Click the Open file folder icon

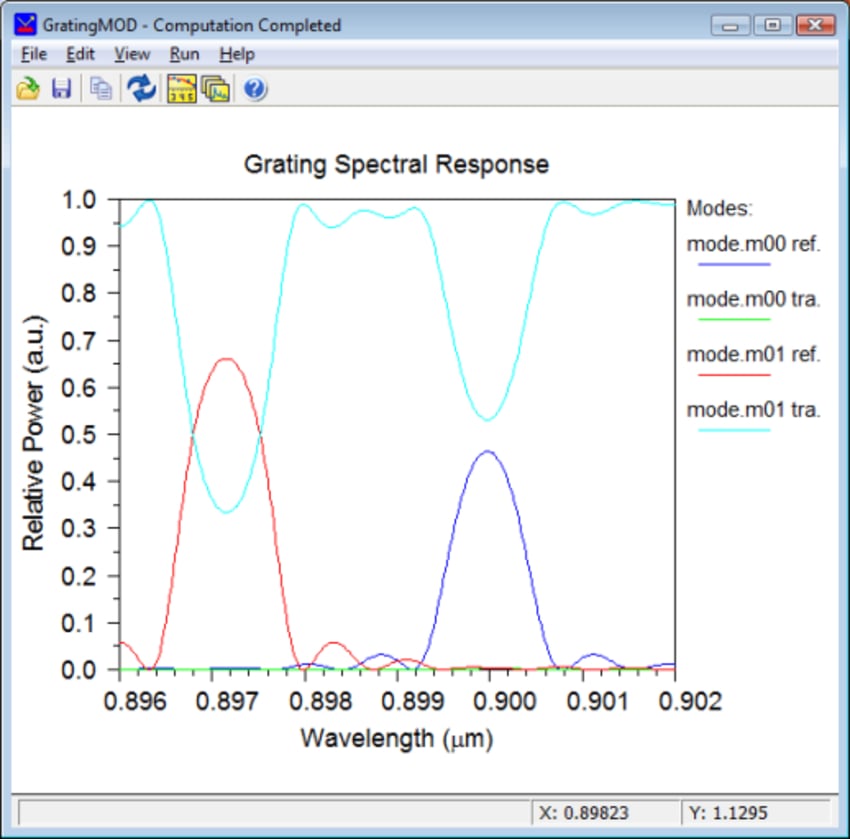[27, 89]
